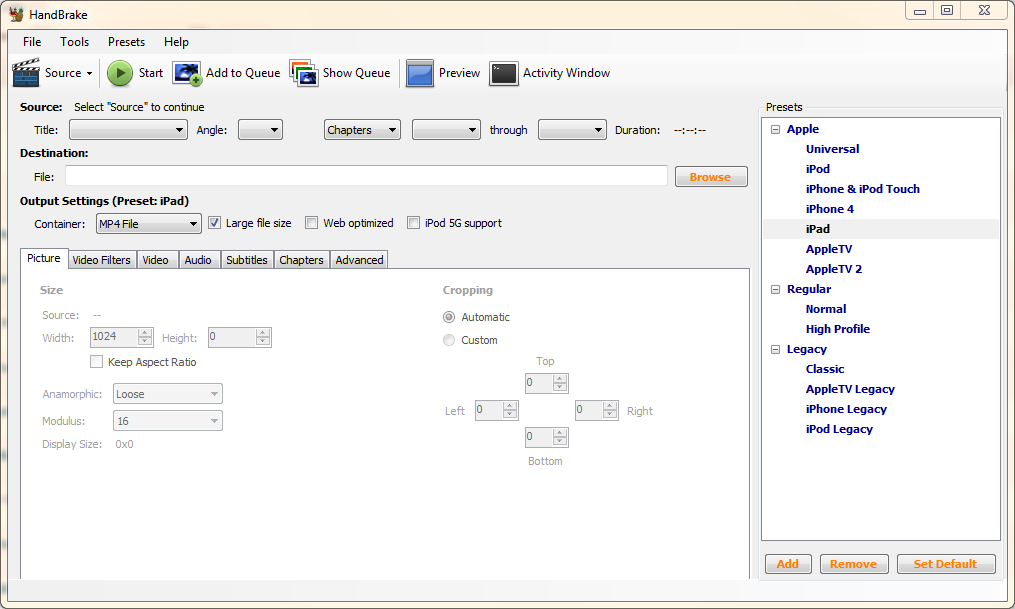1015x609 pixels.
Task: Enable the Web optimized checkbox
Action: 311,223
